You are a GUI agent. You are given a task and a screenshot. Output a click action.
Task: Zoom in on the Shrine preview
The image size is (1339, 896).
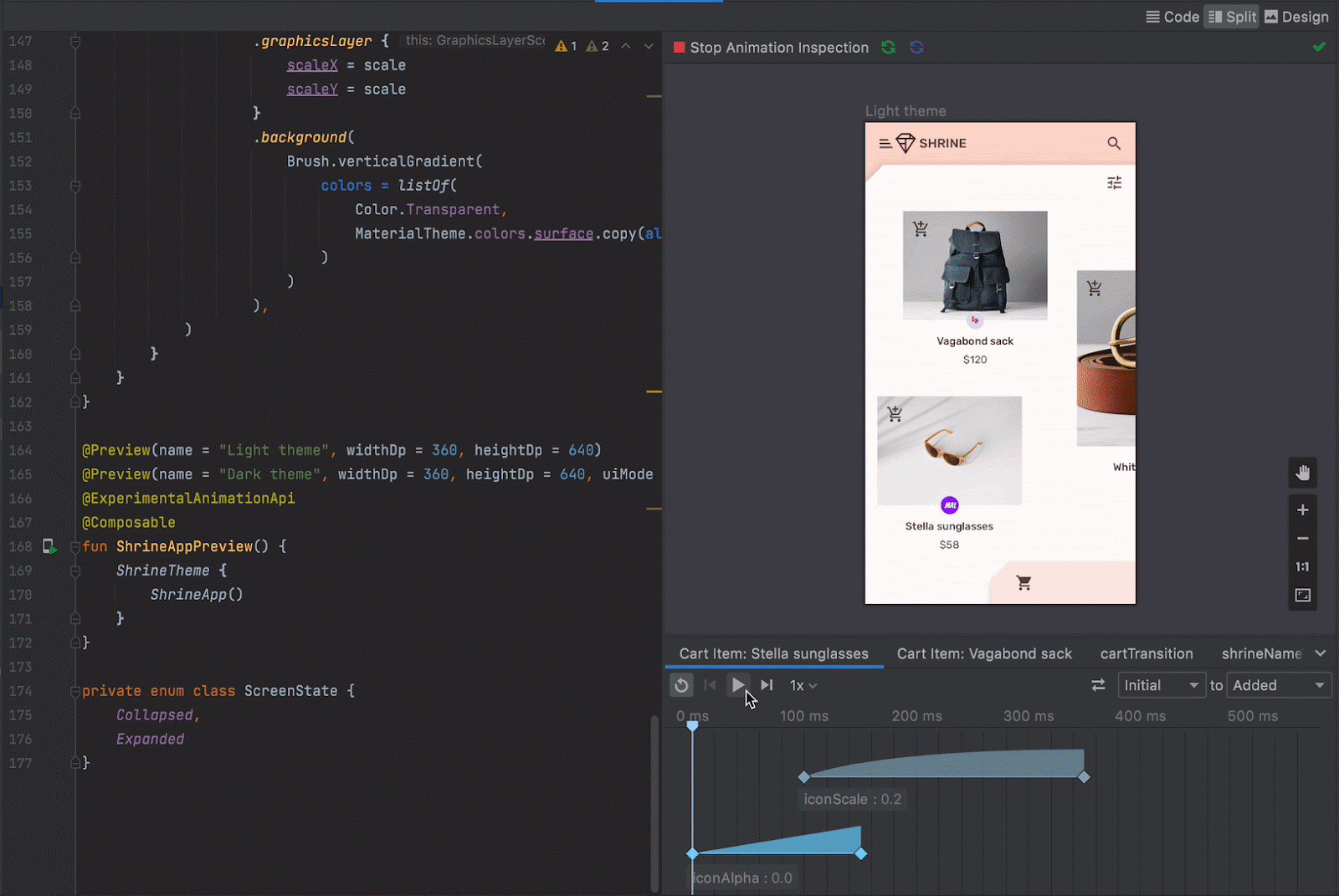tap(1302, 509)
